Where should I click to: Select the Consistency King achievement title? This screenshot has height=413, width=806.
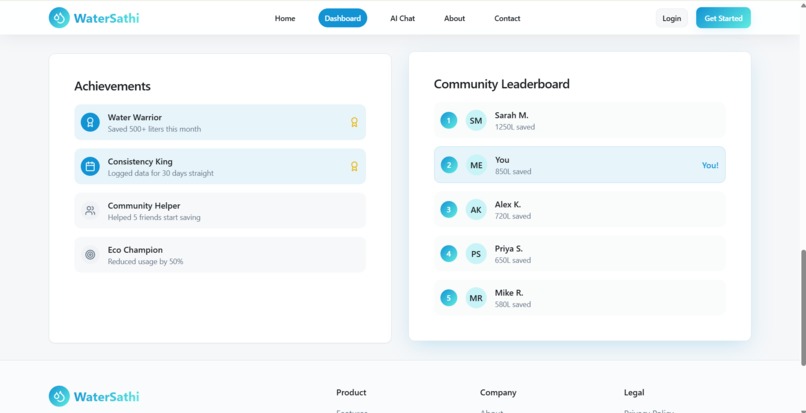coord(140,161)
